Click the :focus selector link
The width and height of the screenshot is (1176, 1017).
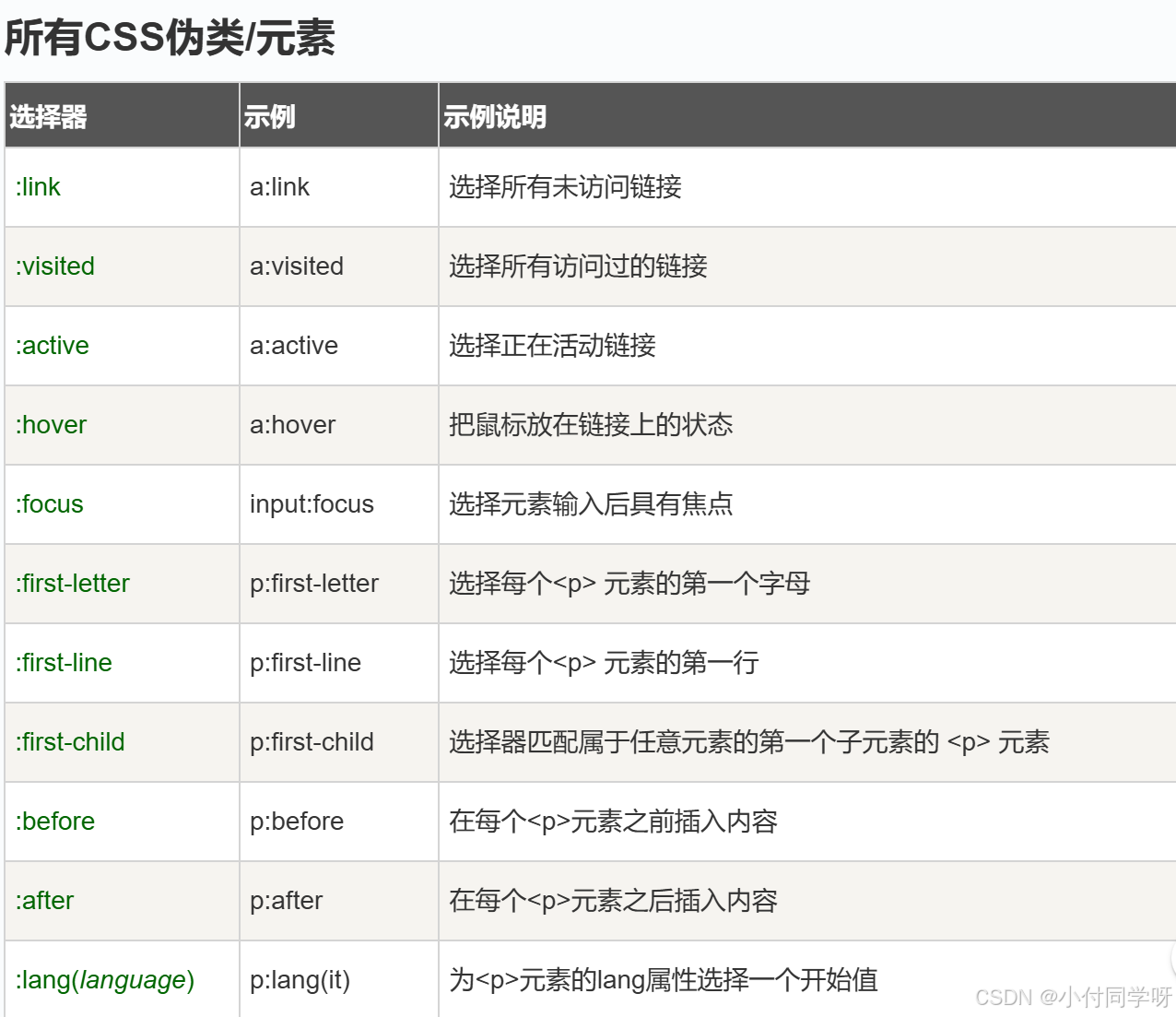click(50, 504)
